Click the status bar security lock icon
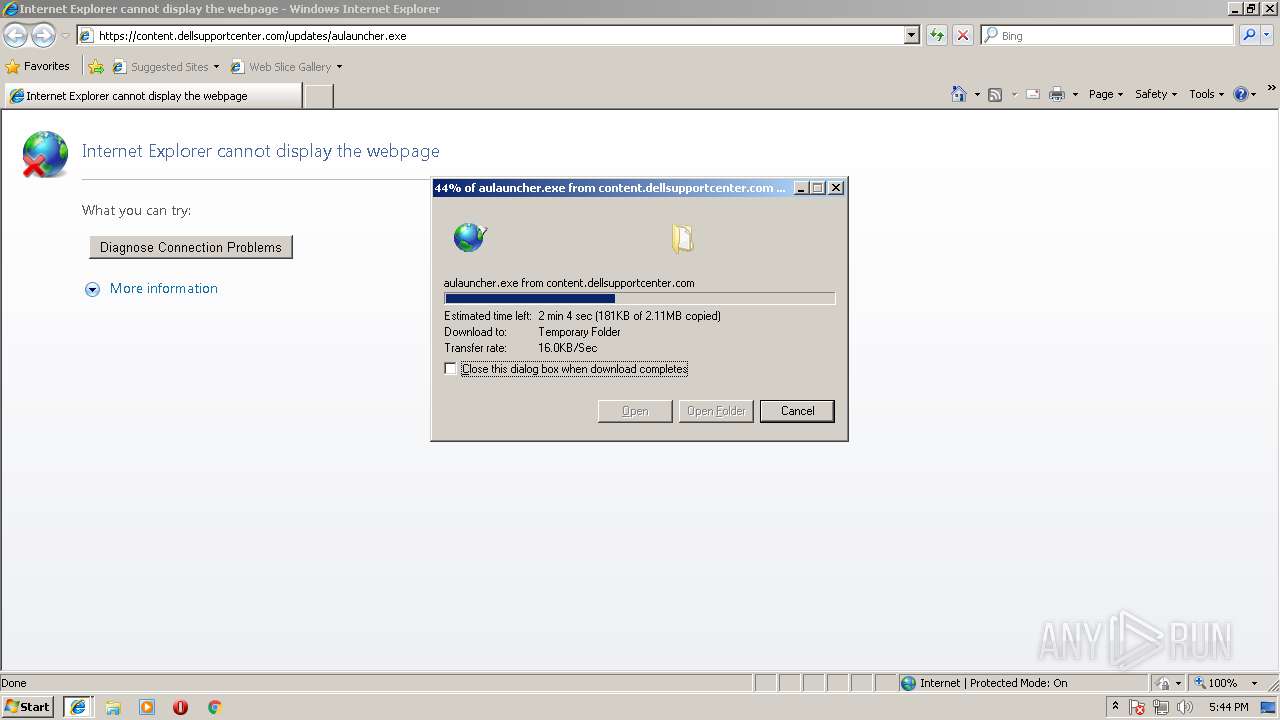The image size is (1280, 720). pyautogui.click(x=1164, y=683)
